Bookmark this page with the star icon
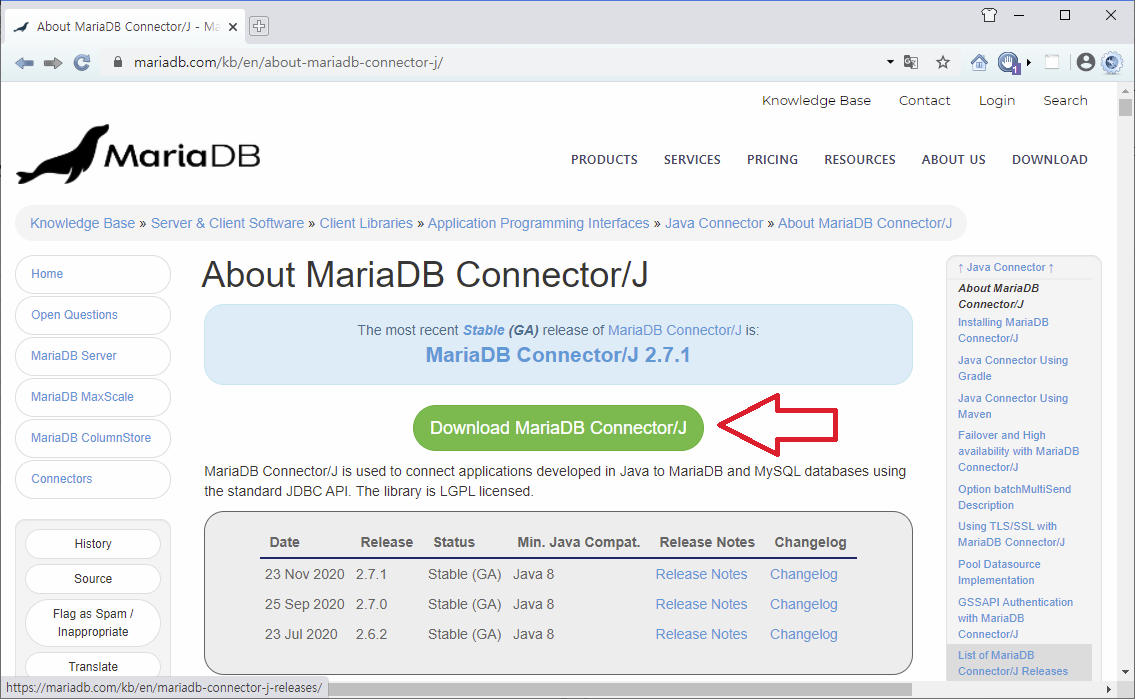This screenshot has height=699, width=1135. 942,62
